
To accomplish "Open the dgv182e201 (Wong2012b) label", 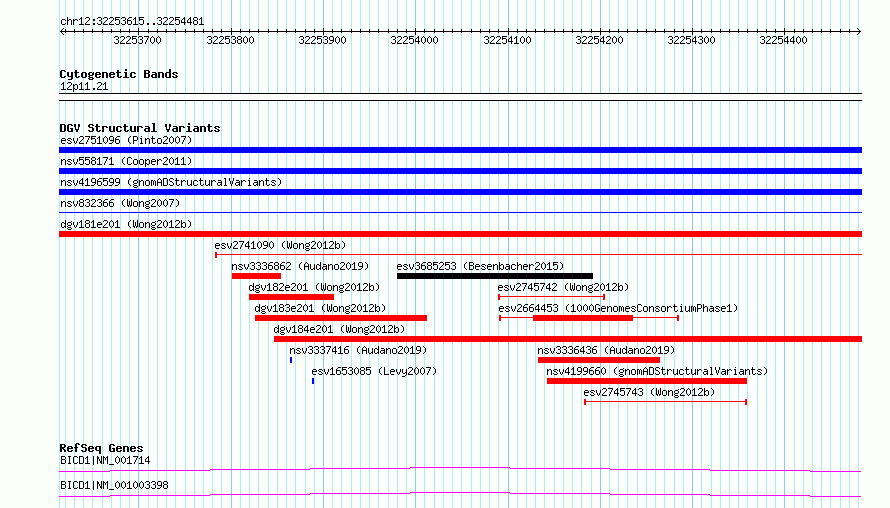I will (314, 287).
